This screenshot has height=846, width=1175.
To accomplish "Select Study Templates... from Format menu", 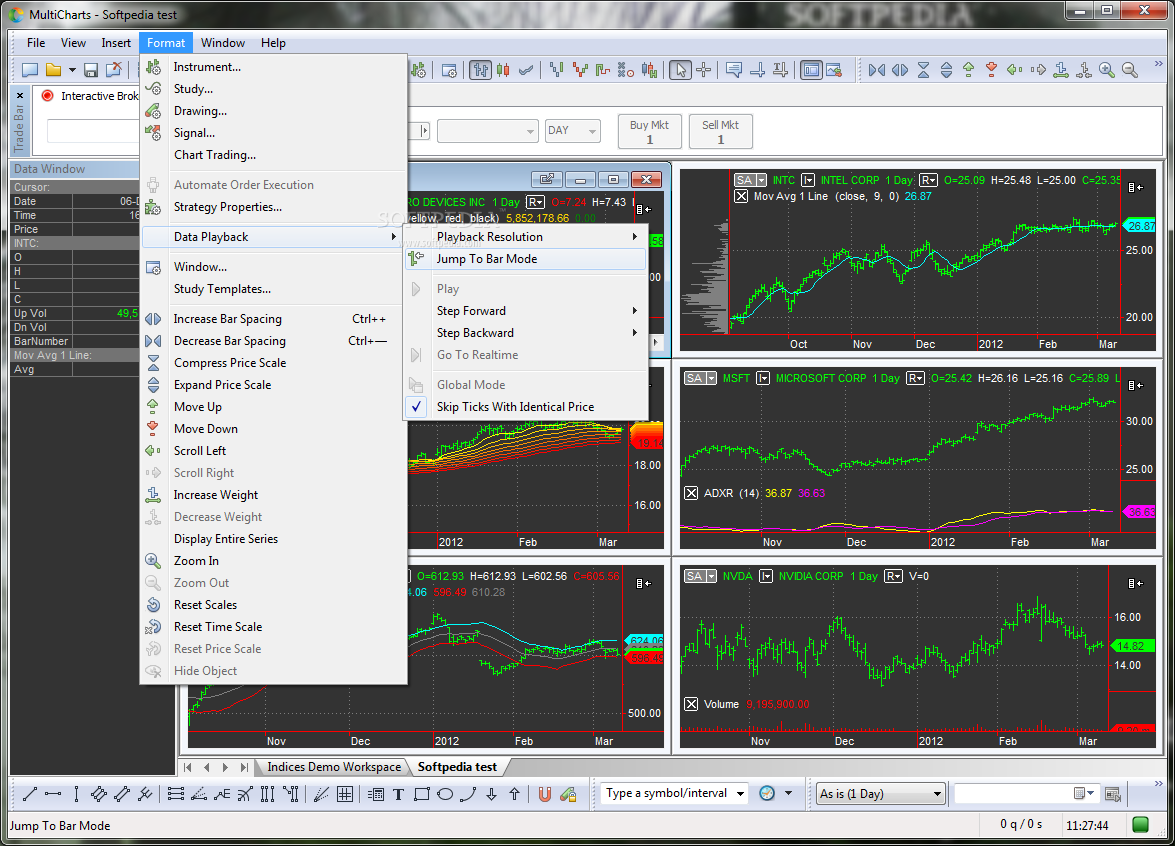I will pyautogui.click(x=274, y=289).
